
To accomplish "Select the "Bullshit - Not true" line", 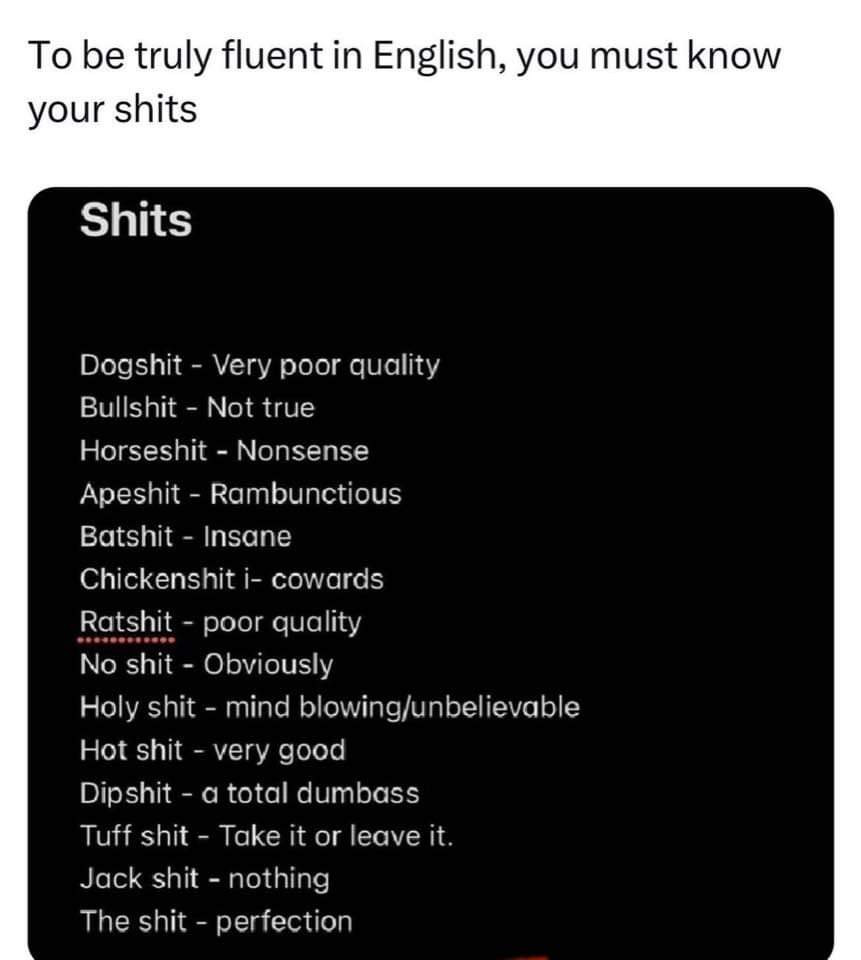I will coord(197,408).
